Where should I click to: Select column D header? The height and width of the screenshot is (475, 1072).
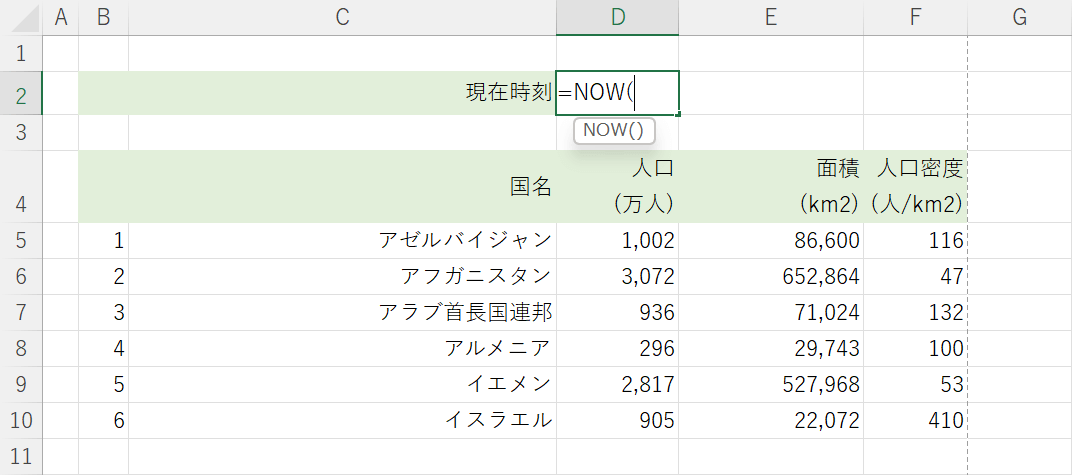point(617,17)
